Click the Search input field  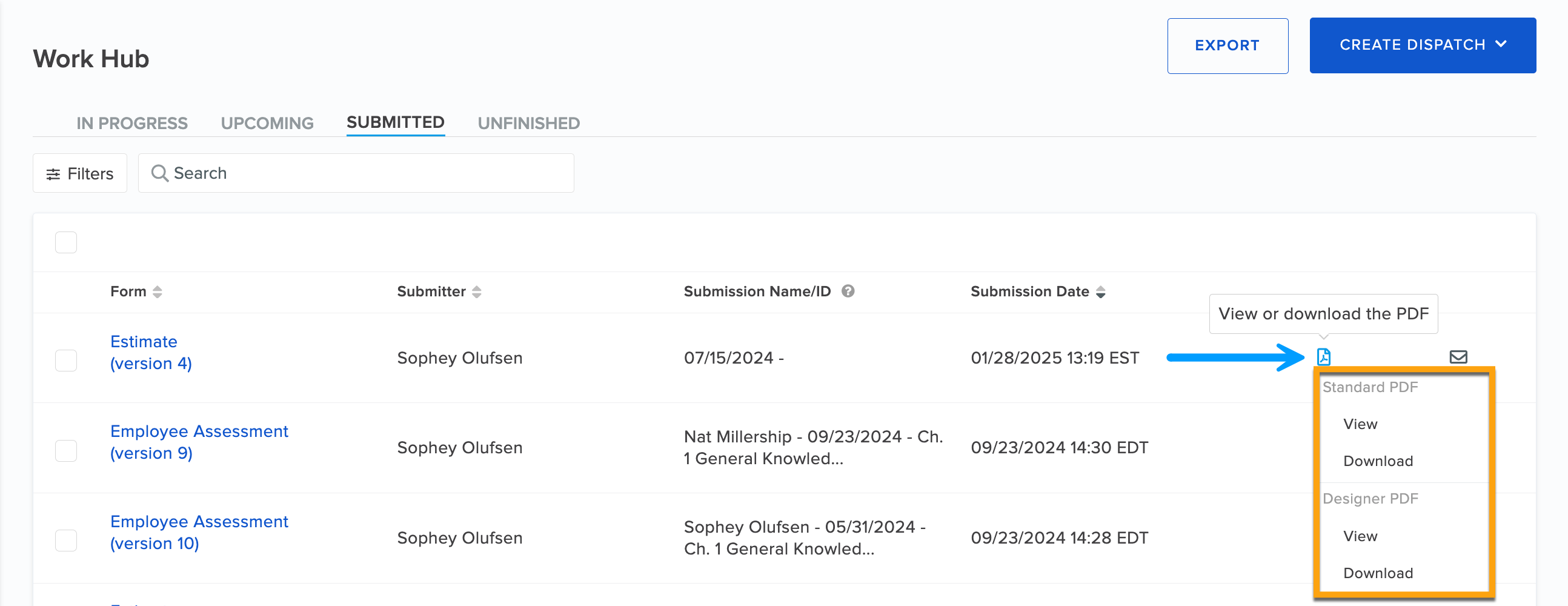click(x=365, y=173)
